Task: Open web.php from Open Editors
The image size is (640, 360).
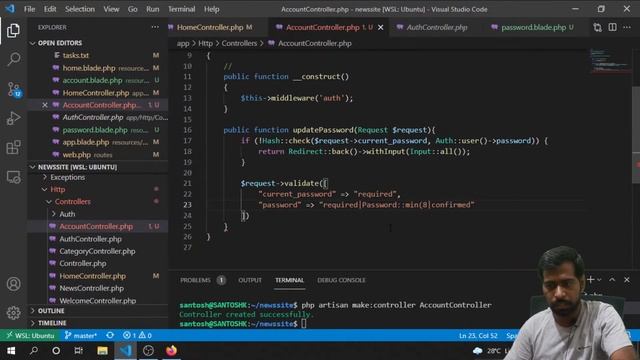Action: click(x=98, y=155)
